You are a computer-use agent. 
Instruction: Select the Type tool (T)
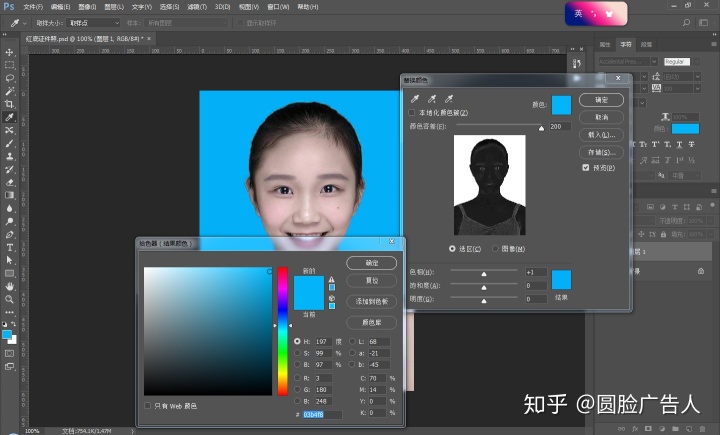coord(9,247)
